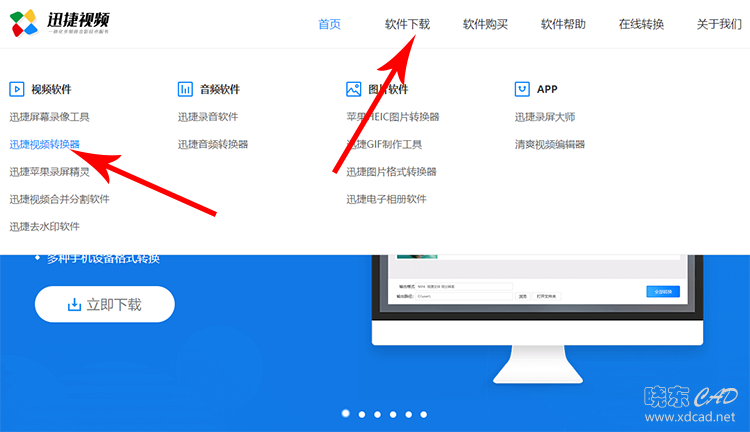
Task: Select the fourth carousel dot
Action: (x=393, y=414)
